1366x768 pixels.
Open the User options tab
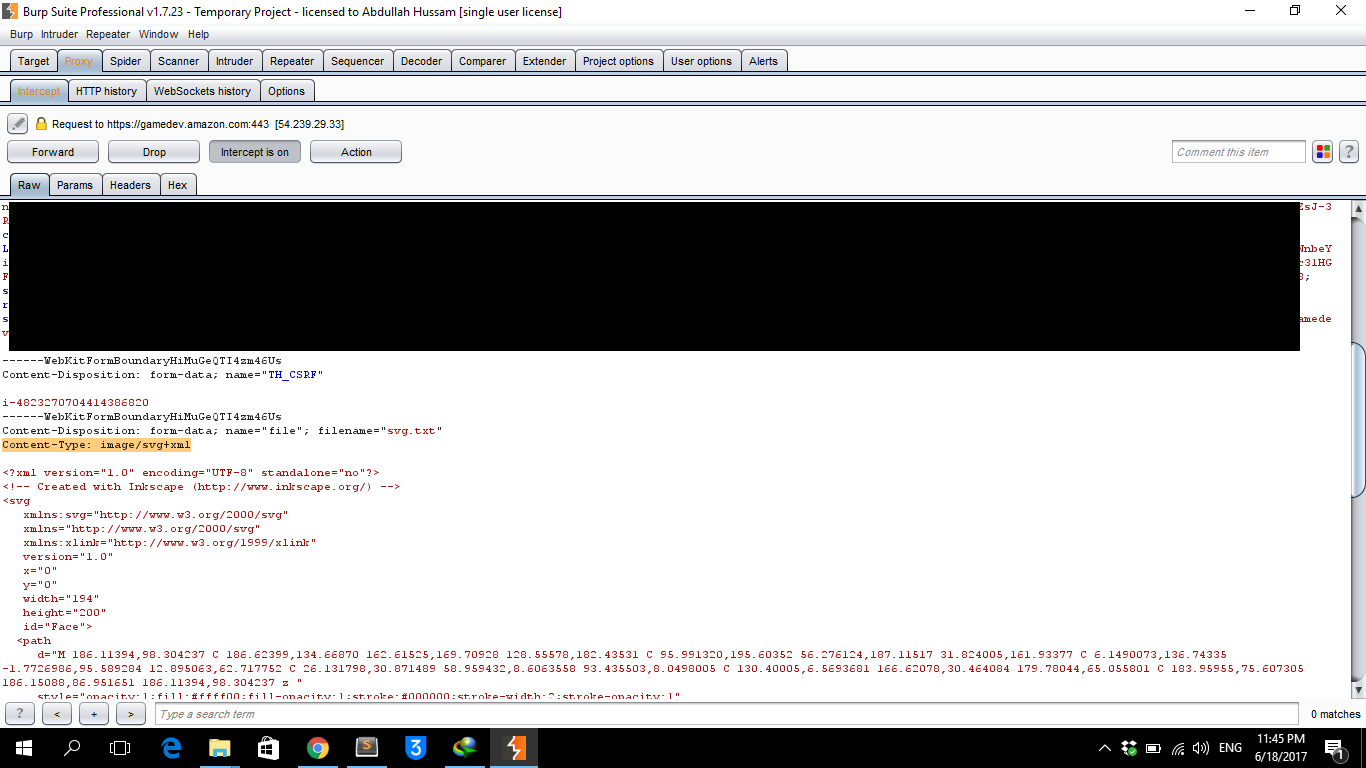[701, 61]
